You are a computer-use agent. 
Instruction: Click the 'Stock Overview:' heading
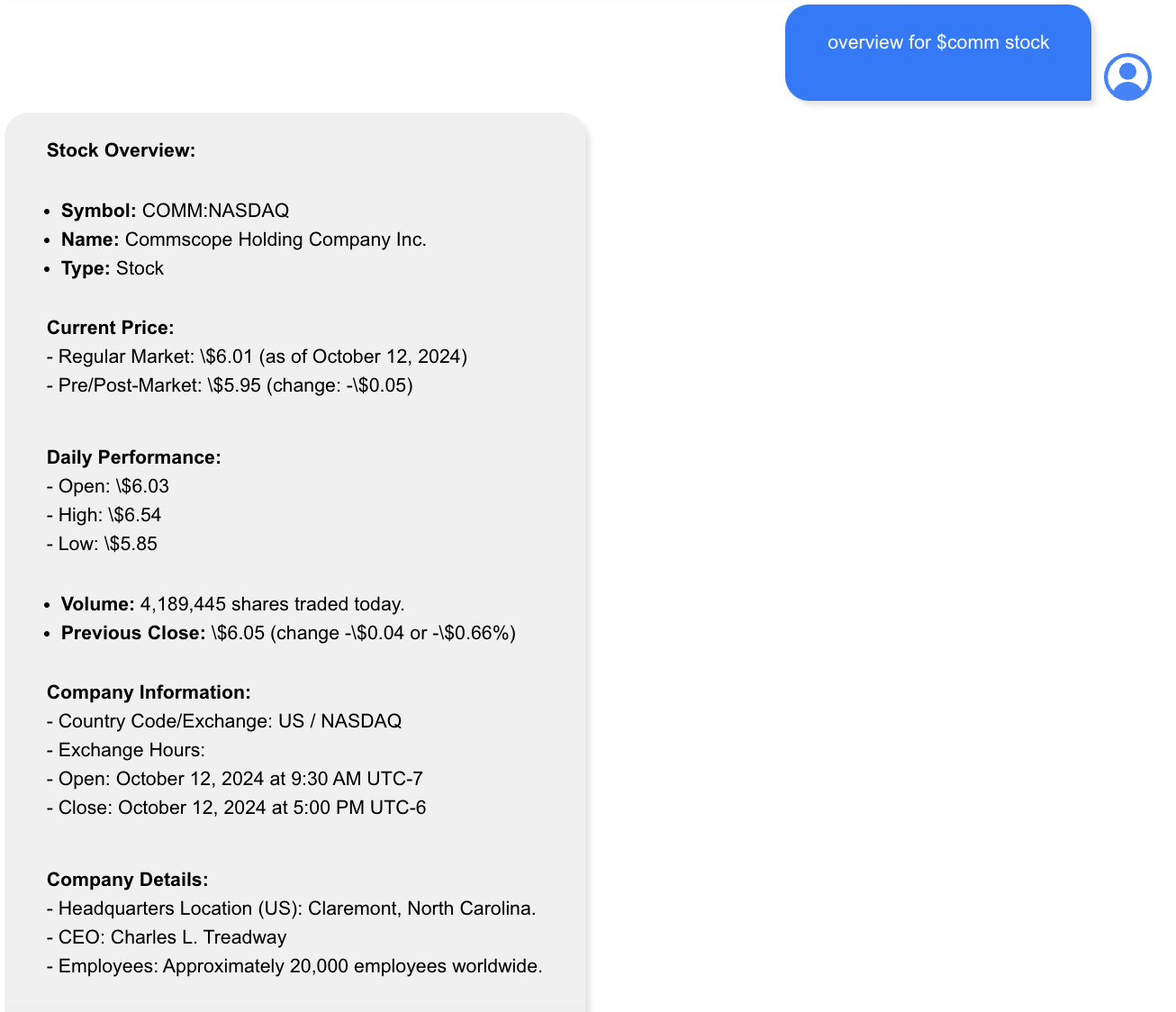coord(122,150)
